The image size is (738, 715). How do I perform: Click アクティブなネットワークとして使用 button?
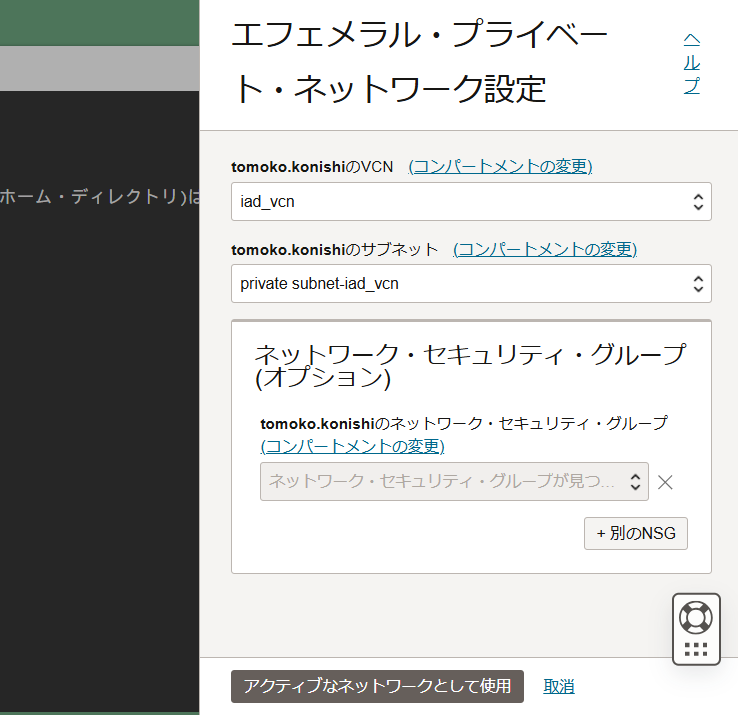click(x=377, y=686)
